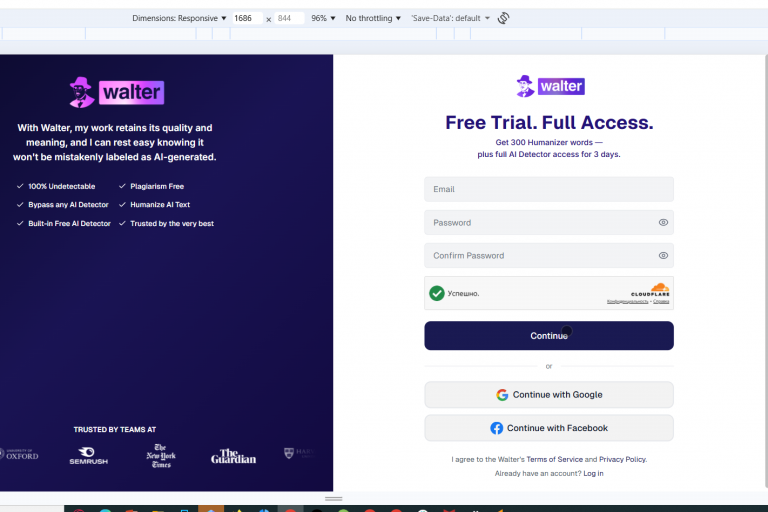This screenshot has height=512, width=768.
Task: Focus the Password input field
Action: 549,222
